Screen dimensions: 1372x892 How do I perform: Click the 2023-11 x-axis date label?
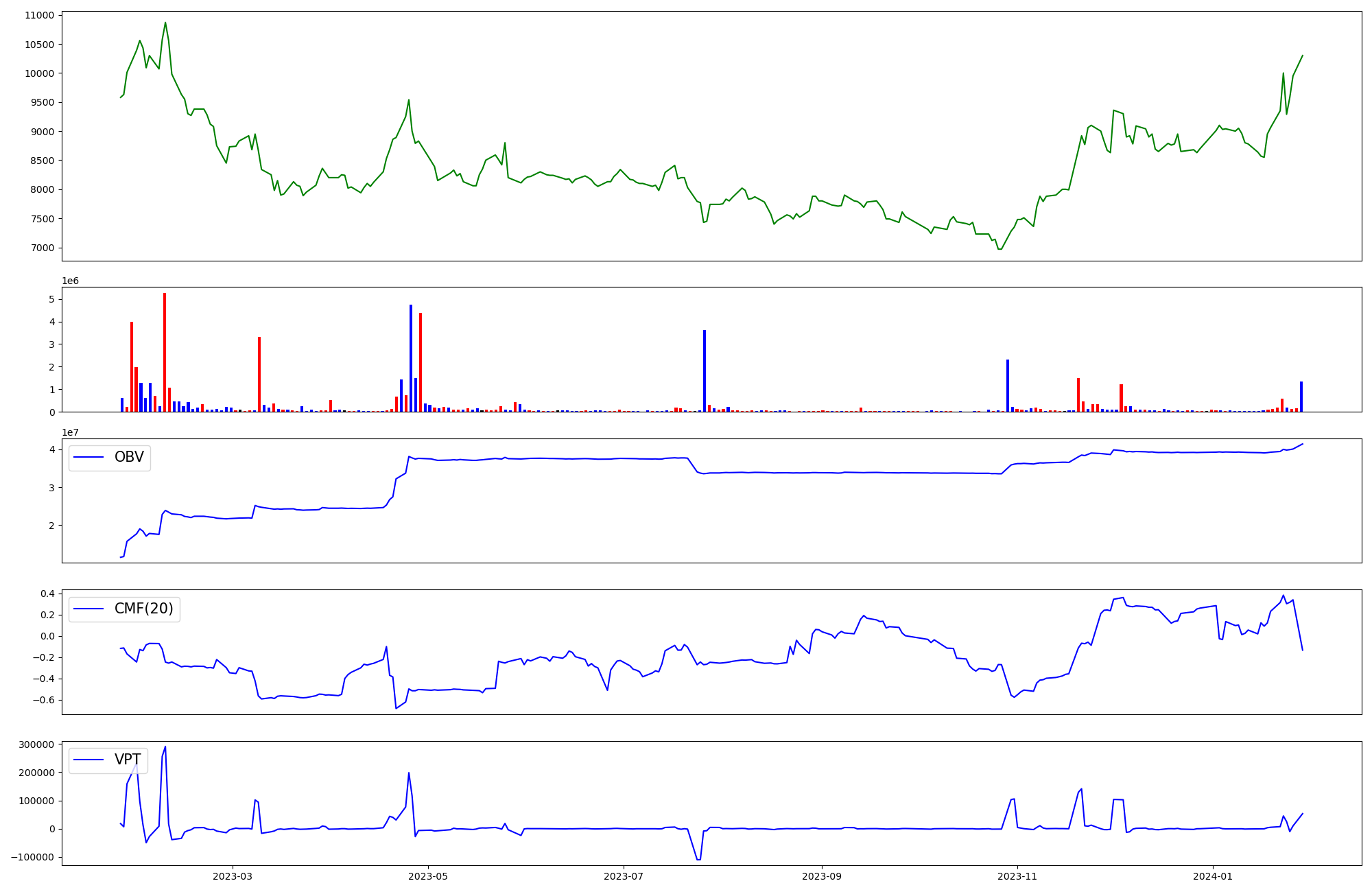1017,876
